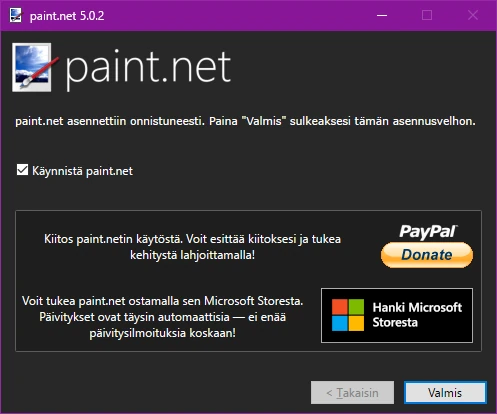Screen dimensions: 497x414
Task: Click the greyed-out Takaisin button
Action: (x=352, y=393)
